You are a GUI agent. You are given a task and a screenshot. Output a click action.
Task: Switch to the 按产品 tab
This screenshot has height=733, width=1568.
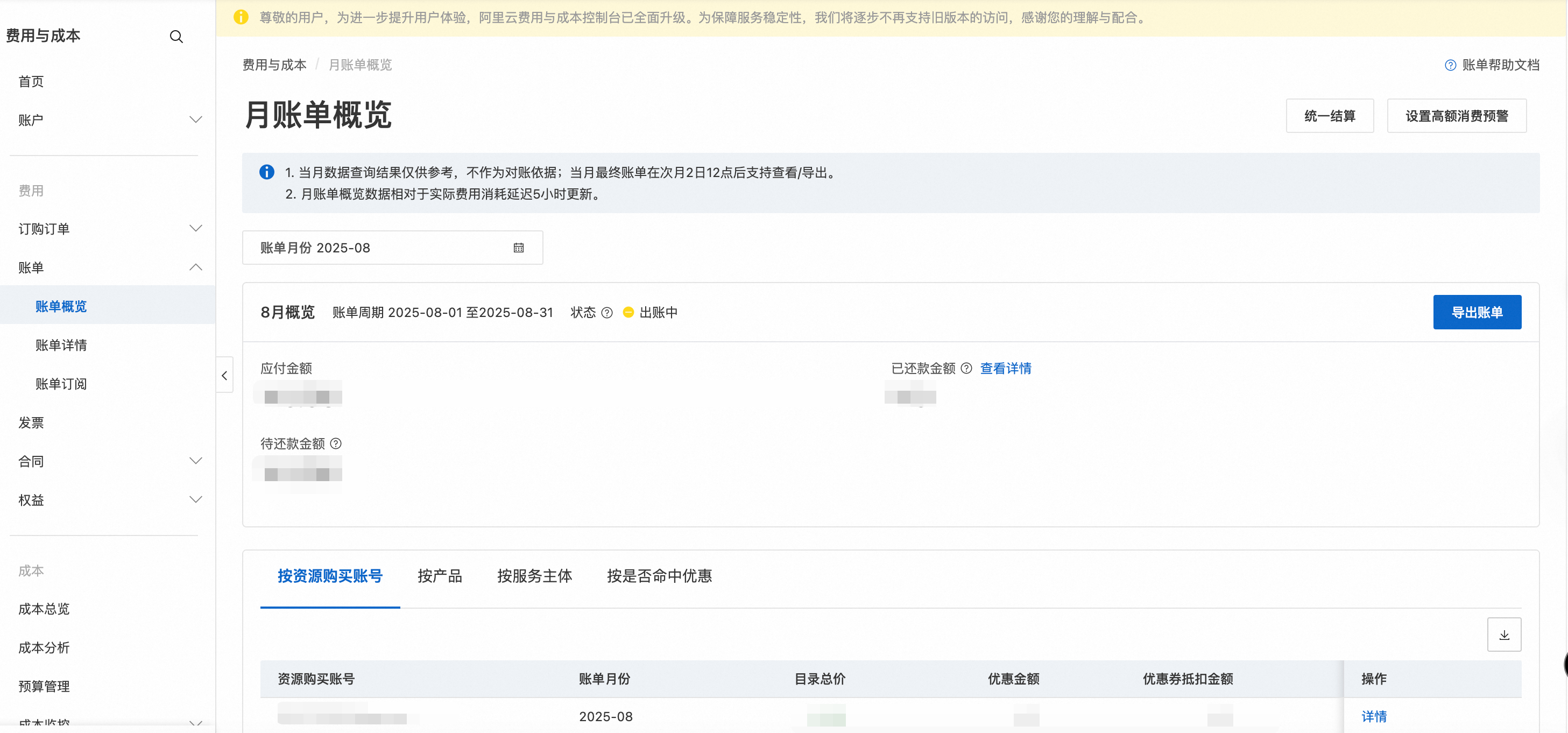coord(440,576)
